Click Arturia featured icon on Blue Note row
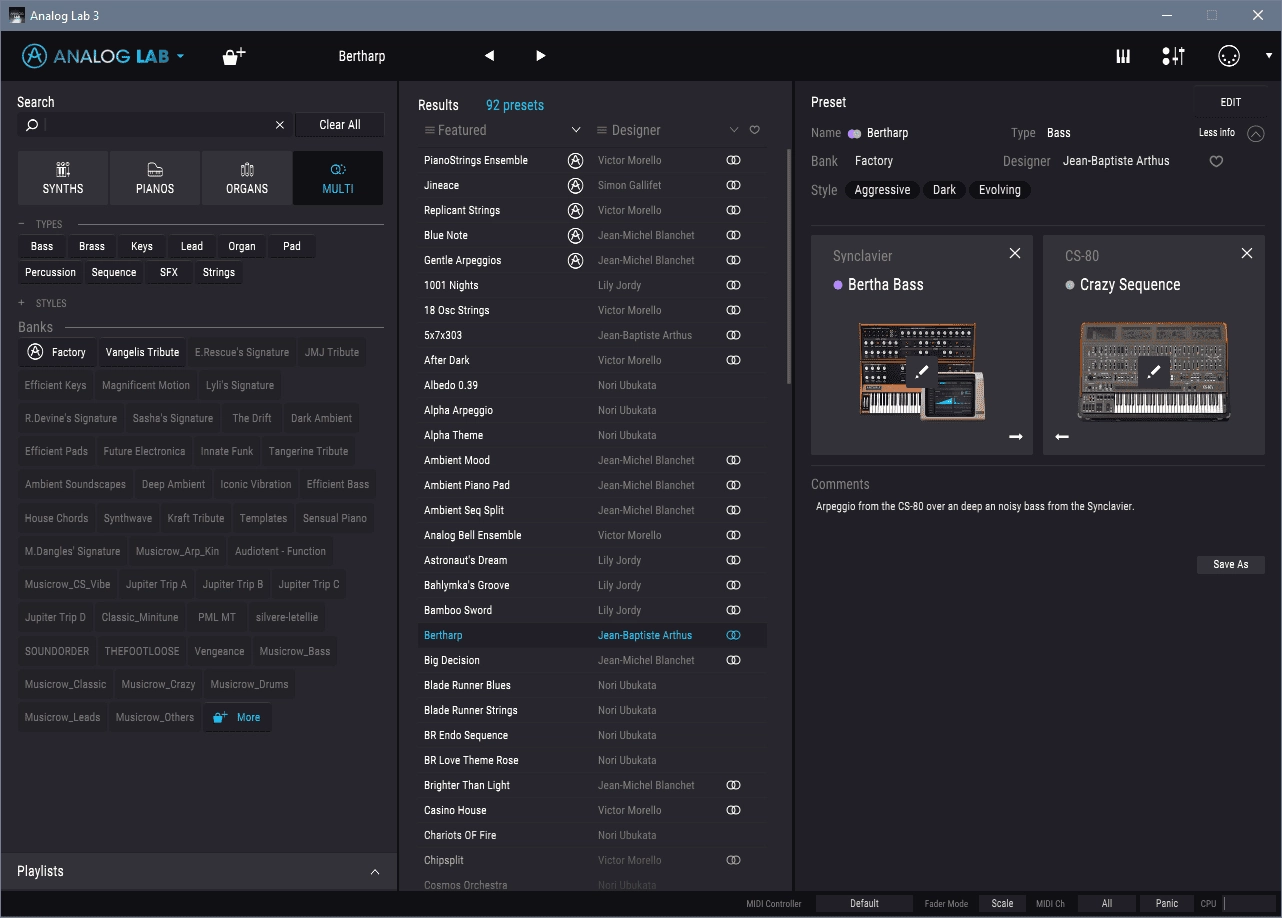The image size is (1282, 918). pos(575,235)
